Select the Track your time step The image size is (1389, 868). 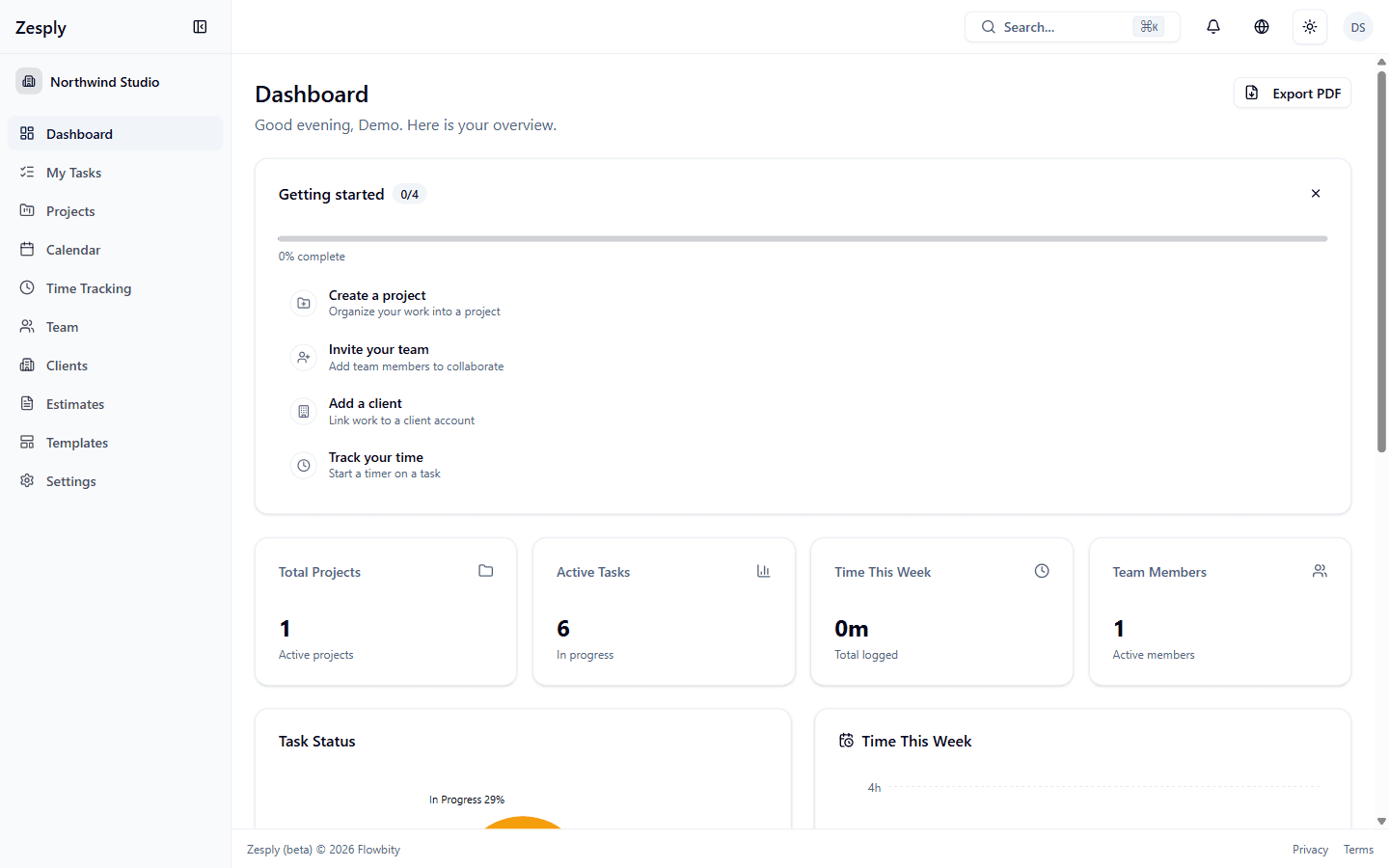tap(803, 465)
